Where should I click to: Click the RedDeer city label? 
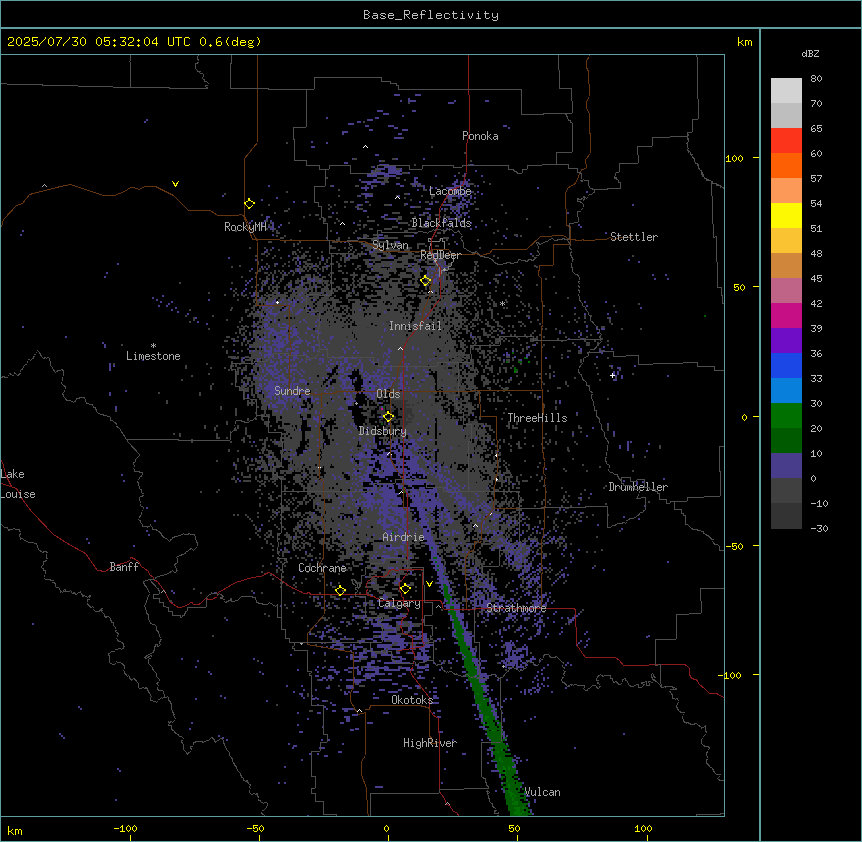[x=440, y=256]
